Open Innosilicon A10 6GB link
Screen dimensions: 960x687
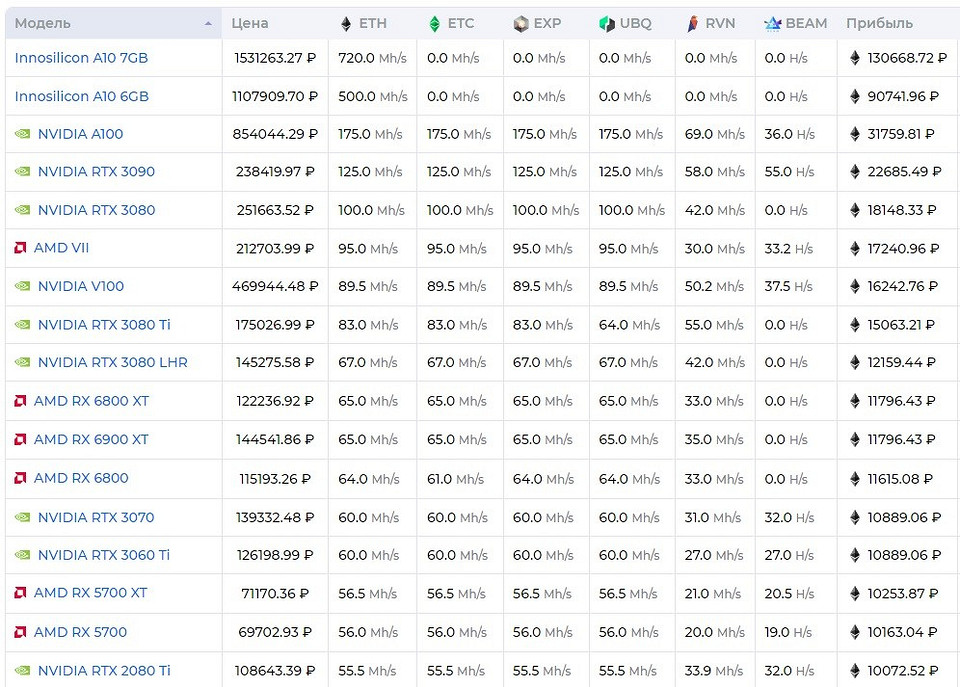pos(81,96)
